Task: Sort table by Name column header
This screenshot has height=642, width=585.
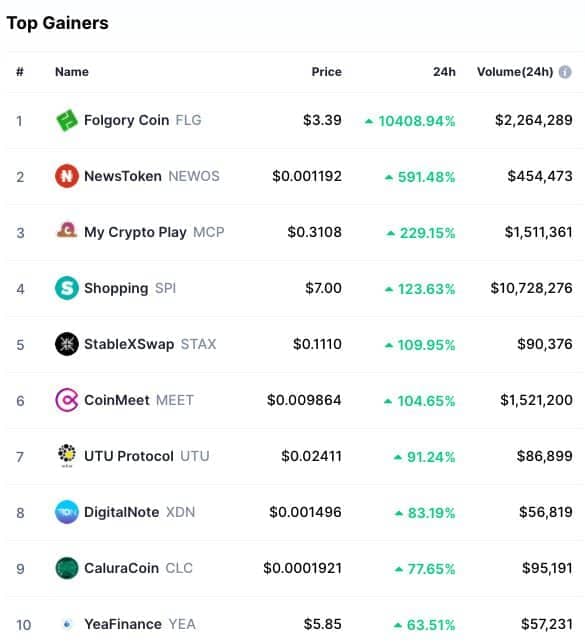Action: pos(72,72)
